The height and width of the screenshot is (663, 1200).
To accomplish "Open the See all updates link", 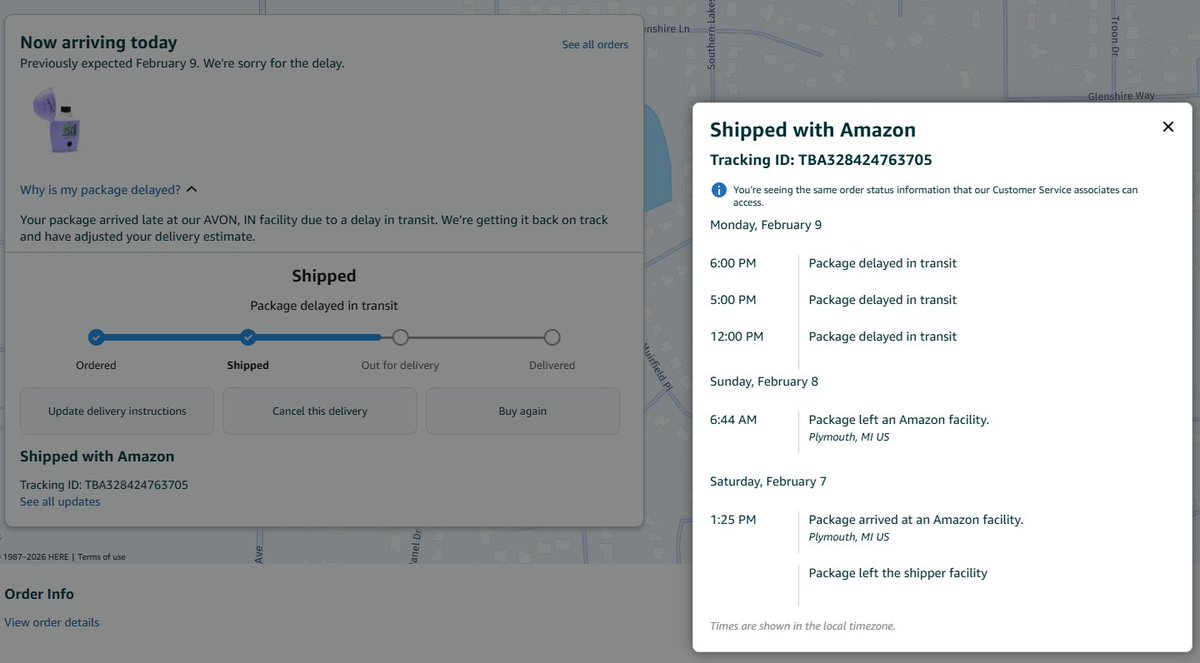I will point(60,502).
